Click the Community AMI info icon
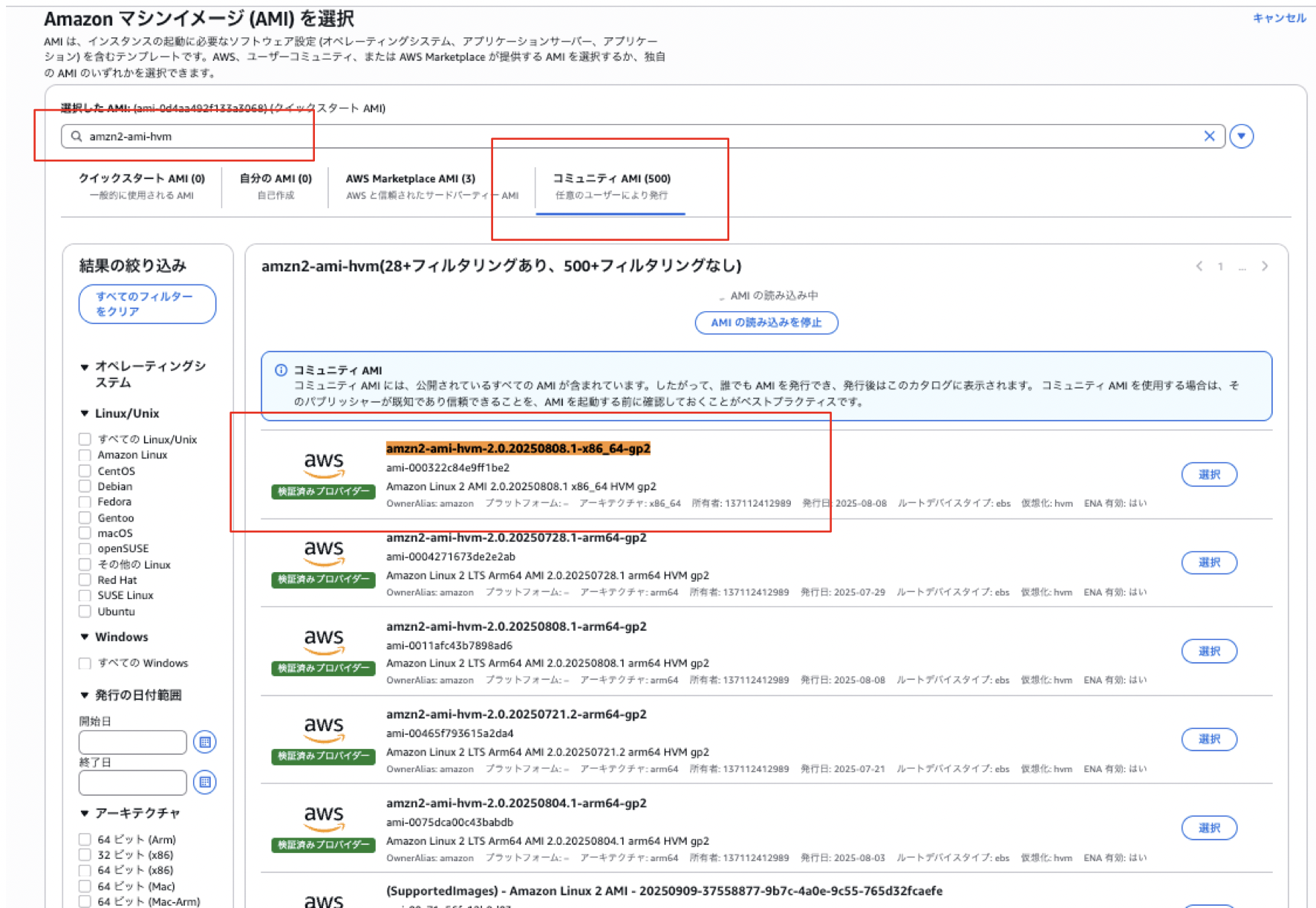 click(x=281, y=370)
